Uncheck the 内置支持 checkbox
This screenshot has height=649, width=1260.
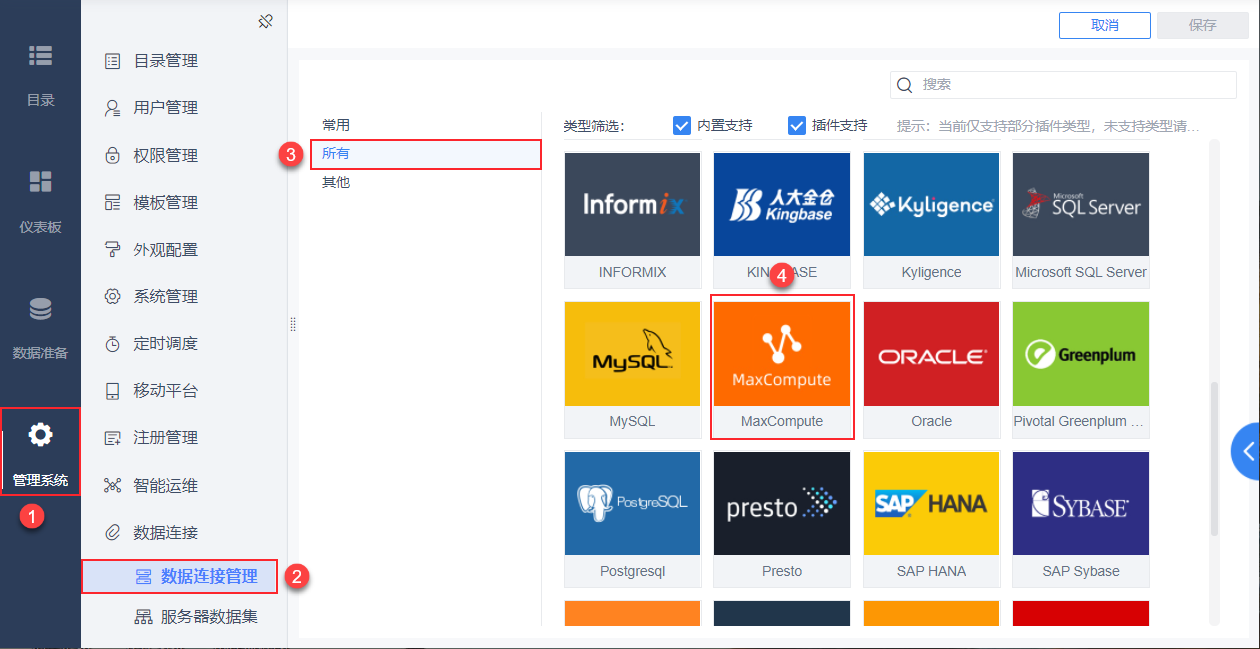tap(682, 126)
